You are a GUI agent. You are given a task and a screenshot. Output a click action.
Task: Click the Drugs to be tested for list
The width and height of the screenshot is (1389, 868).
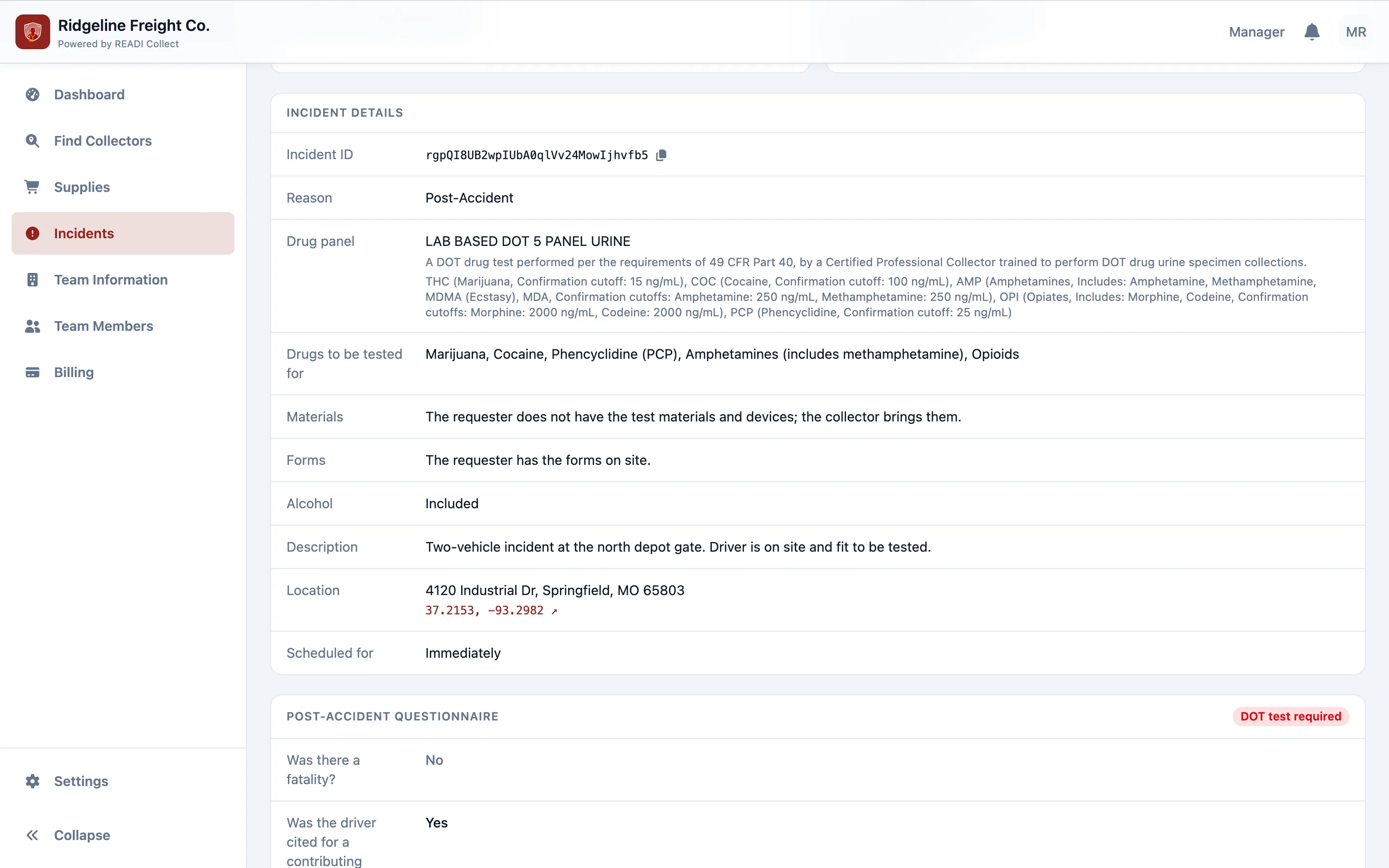pos(722,354)
